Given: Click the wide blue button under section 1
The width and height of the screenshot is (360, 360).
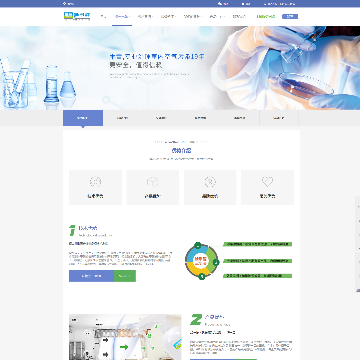Looking at the screenshot, I should [x=91, y=276].
